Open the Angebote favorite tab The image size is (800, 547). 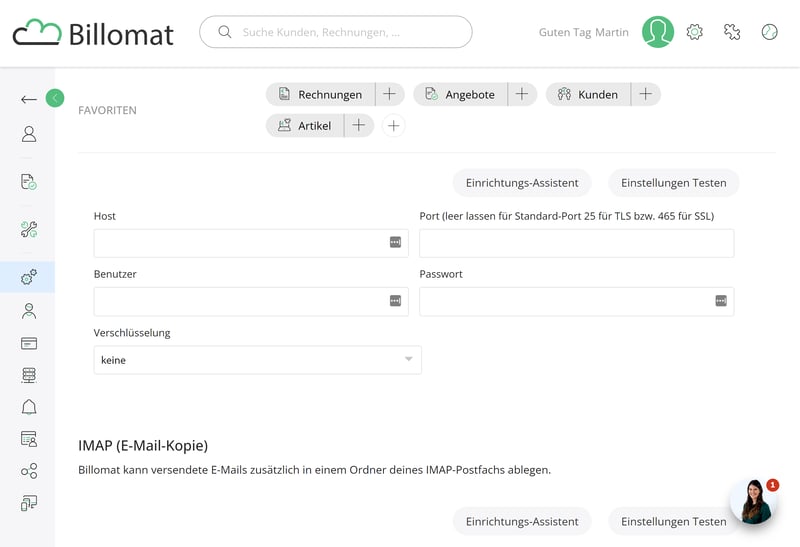point(460,94)
